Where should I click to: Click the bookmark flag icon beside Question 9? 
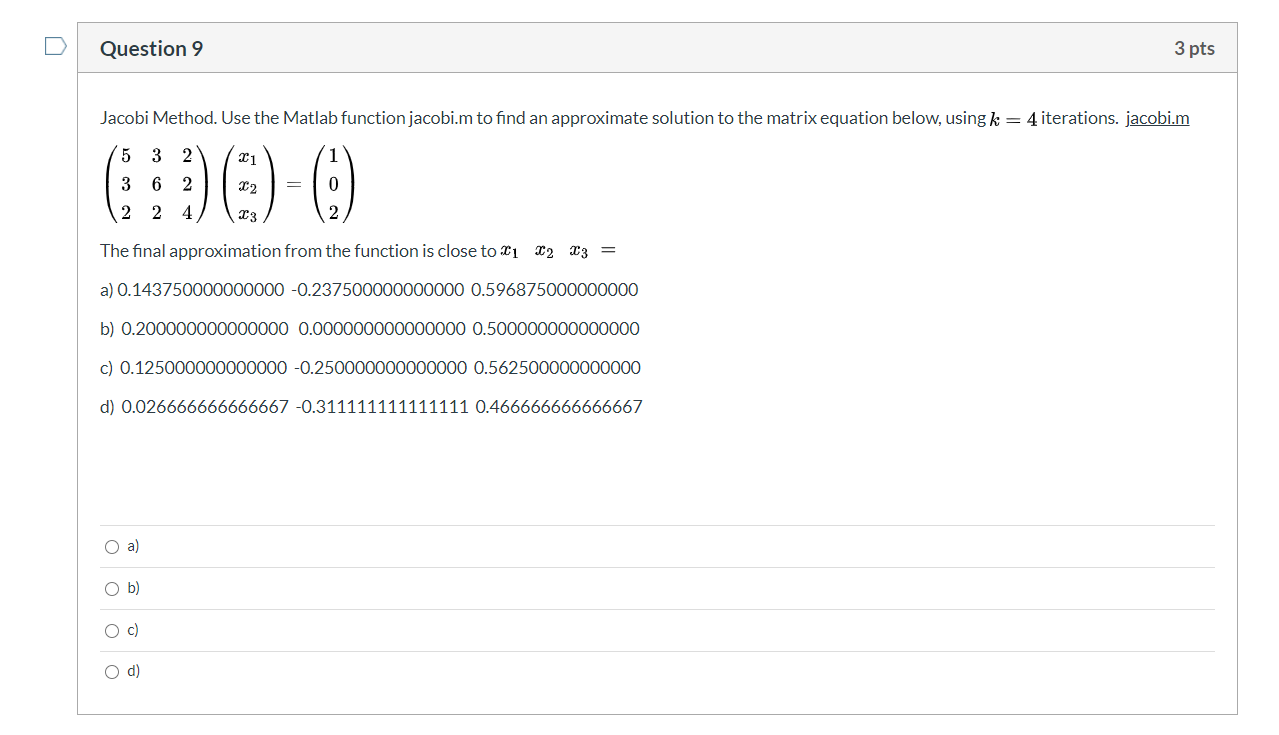click(x=55, y=44)
